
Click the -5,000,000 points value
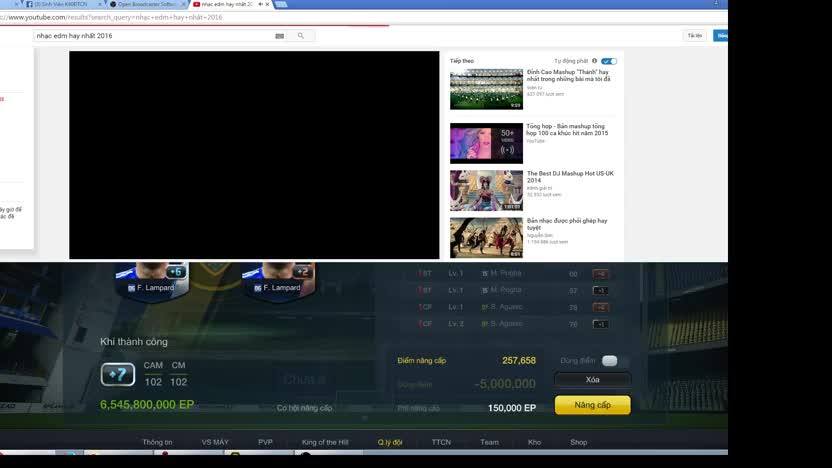coord(505,384)
